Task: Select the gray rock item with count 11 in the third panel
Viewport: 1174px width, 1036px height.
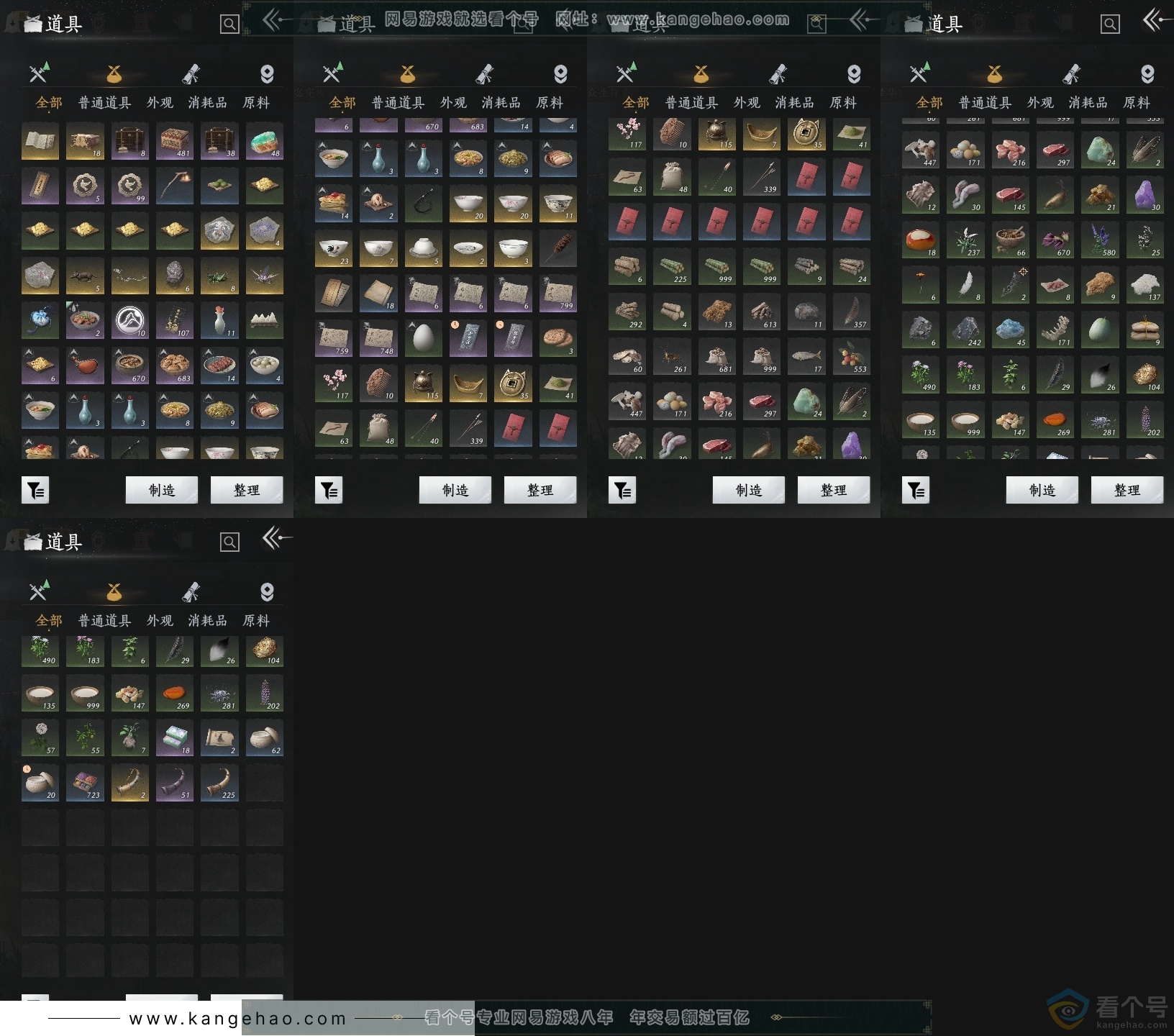Action: (x=806, y=312)
